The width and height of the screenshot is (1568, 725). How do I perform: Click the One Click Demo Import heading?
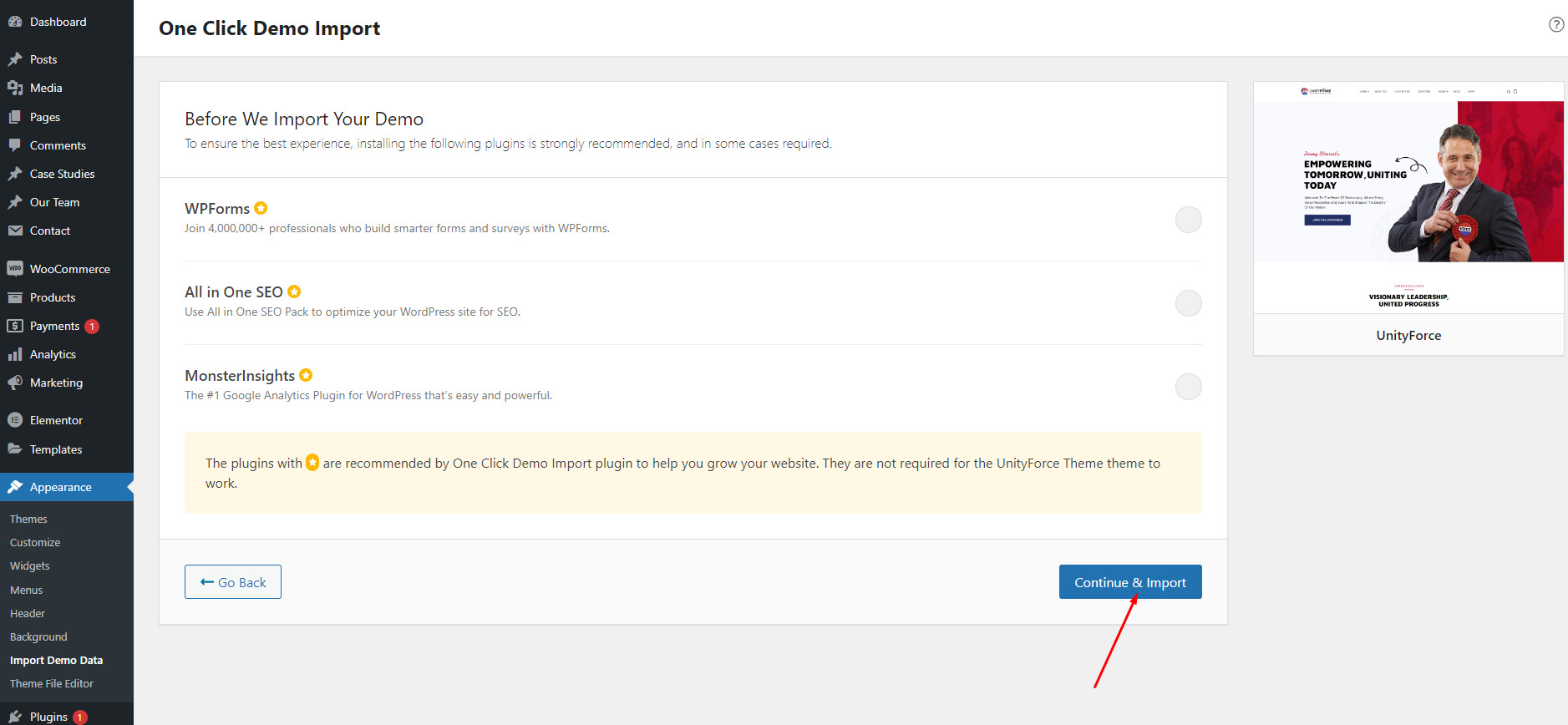[269, 28]
